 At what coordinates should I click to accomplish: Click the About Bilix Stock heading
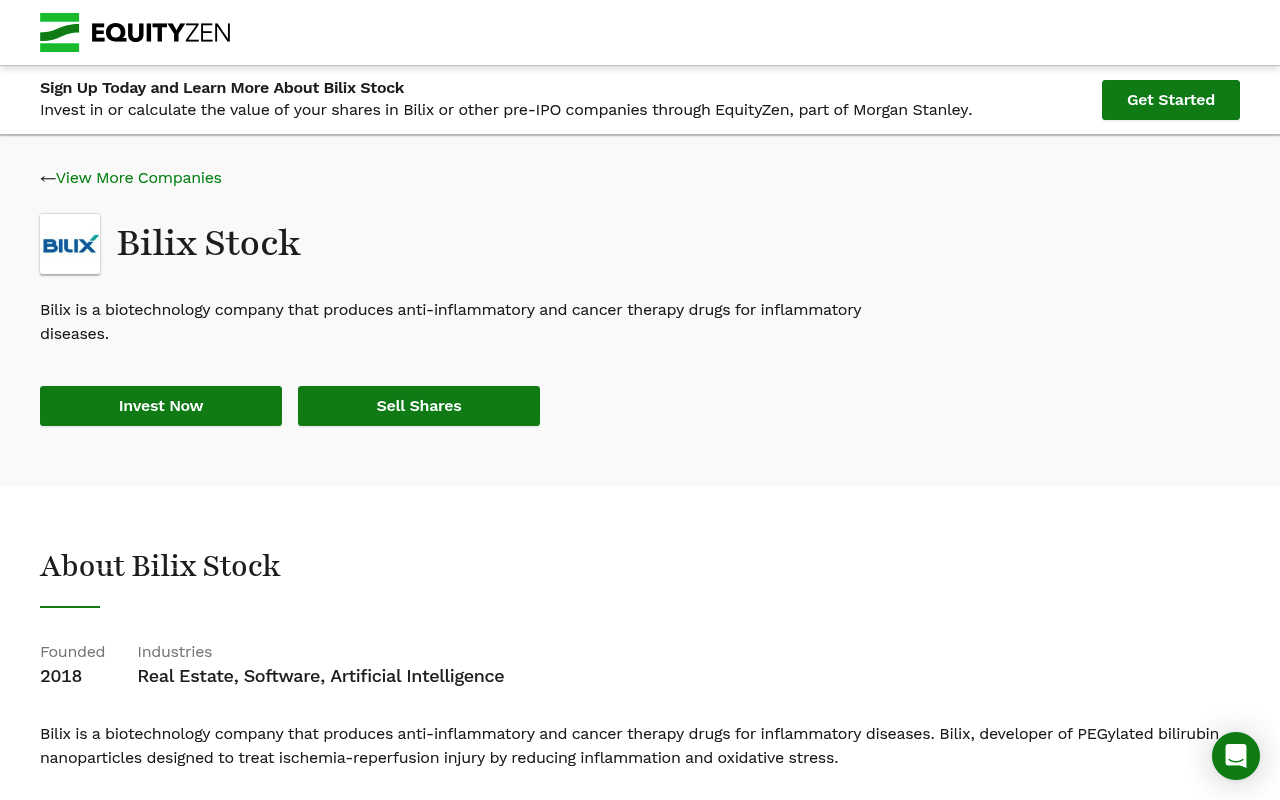coord(160,566)
